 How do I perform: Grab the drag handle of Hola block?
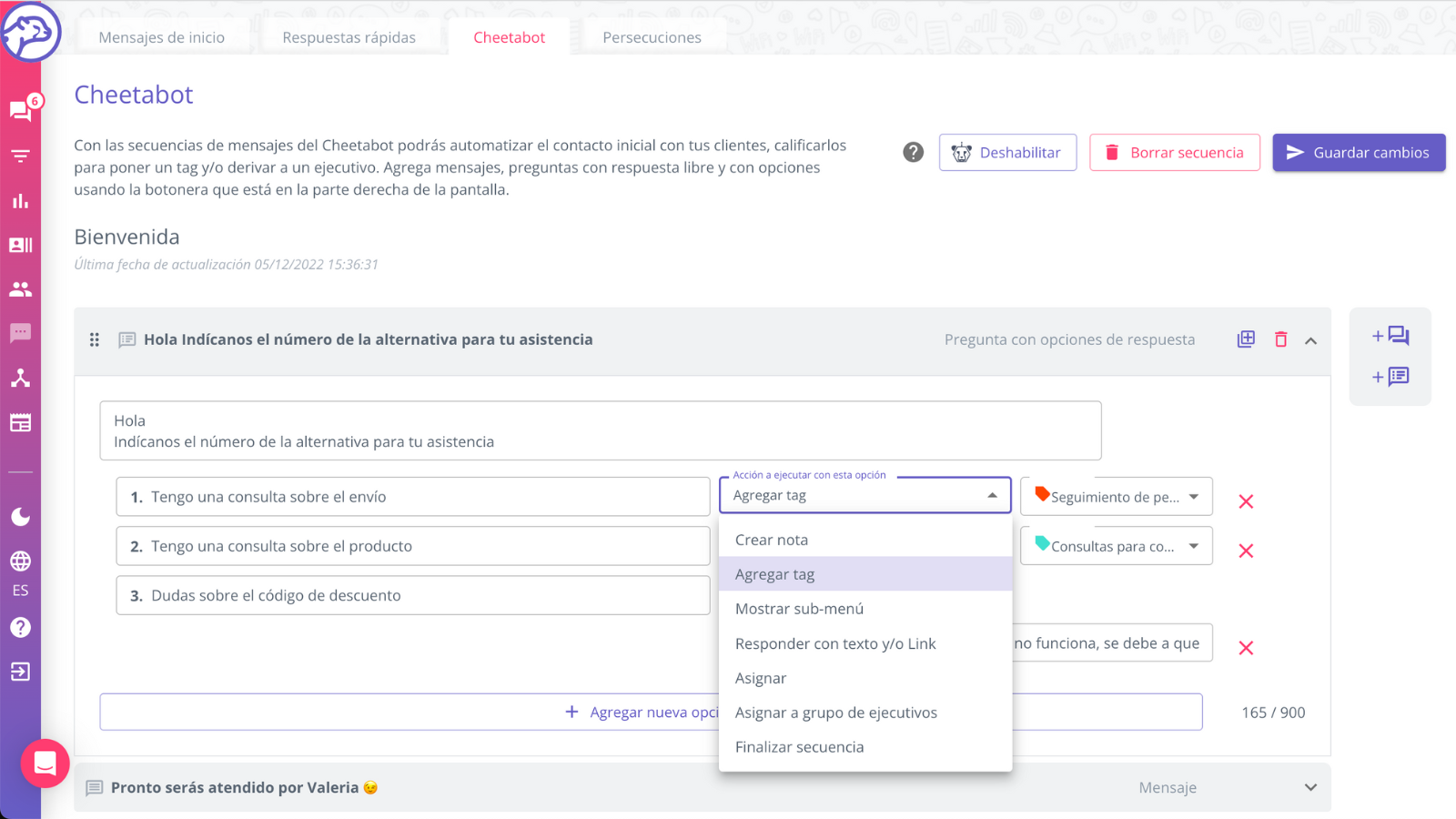coord(95,339)
